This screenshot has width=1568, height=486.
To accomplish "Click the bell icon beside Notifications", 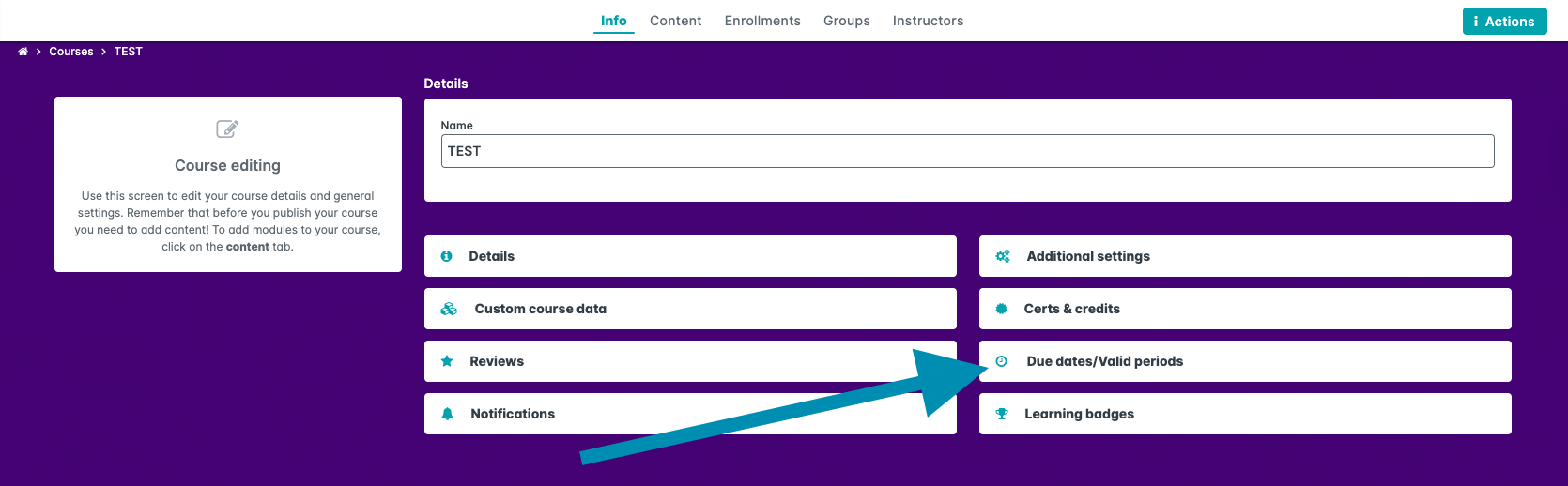I will (448, 414).
